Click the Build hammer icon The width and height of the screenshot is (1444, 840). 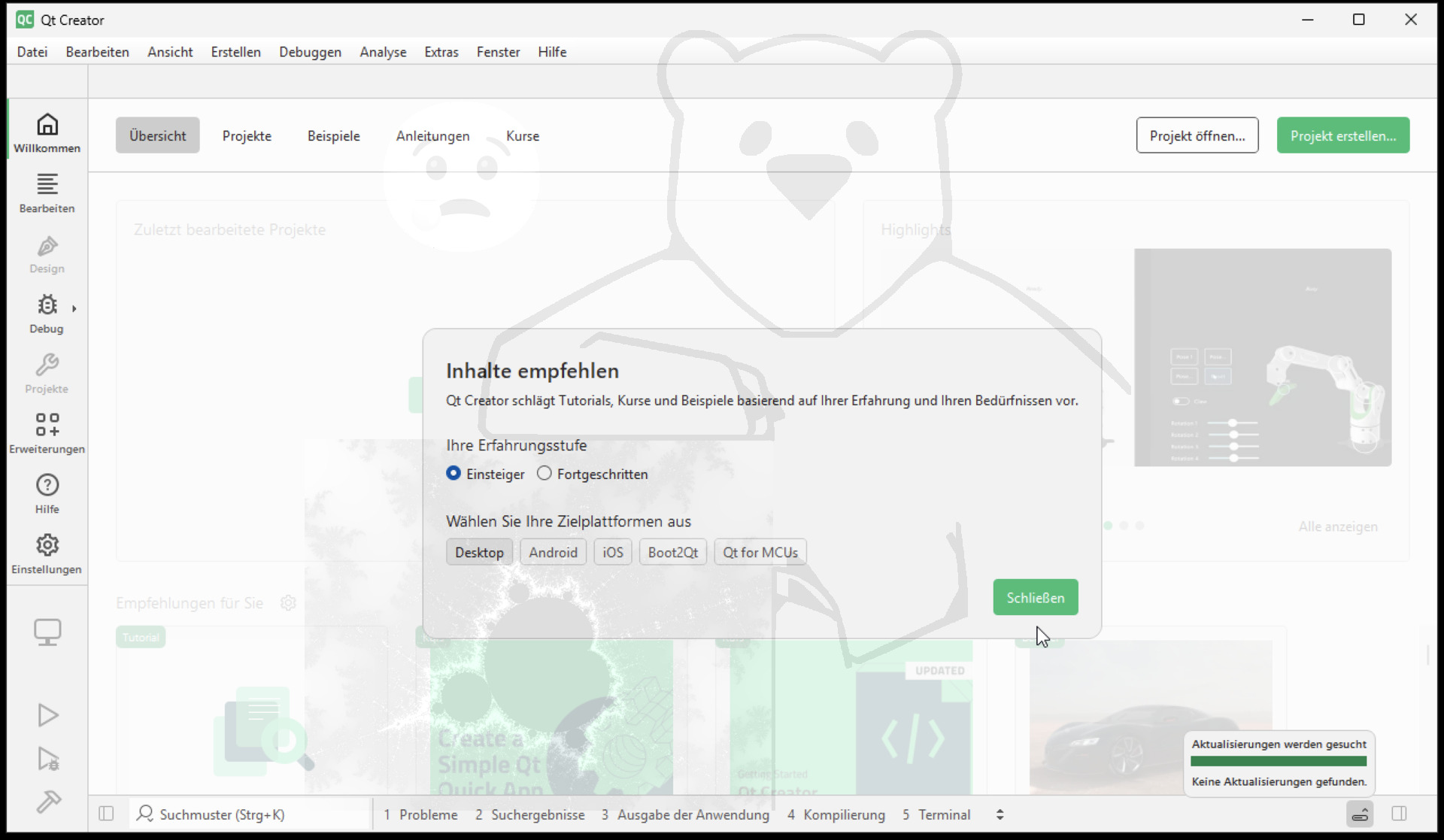(x=48, y=802)
